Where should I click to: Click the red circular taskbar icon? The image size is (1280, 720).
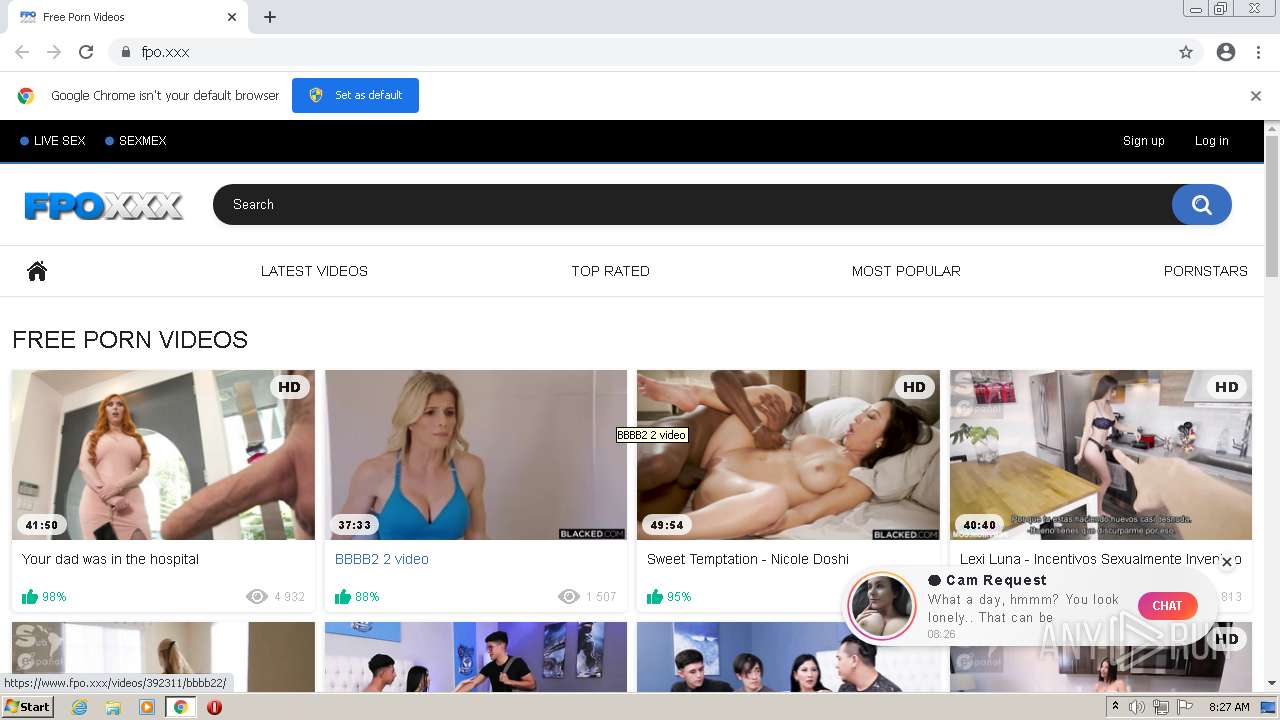coord(214,707)
